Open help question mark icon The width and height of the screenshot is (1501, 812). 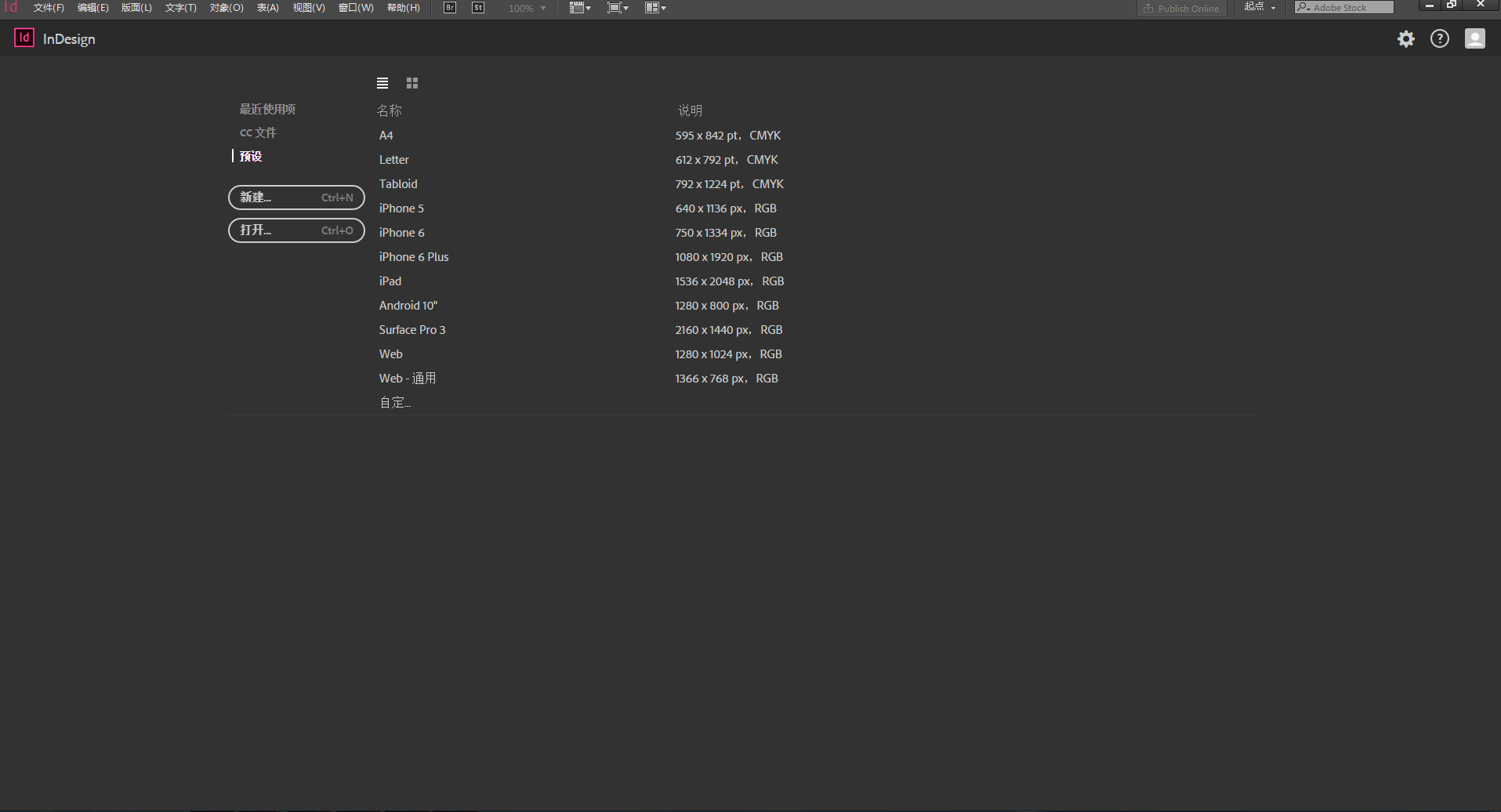(x=1440, y=38)
